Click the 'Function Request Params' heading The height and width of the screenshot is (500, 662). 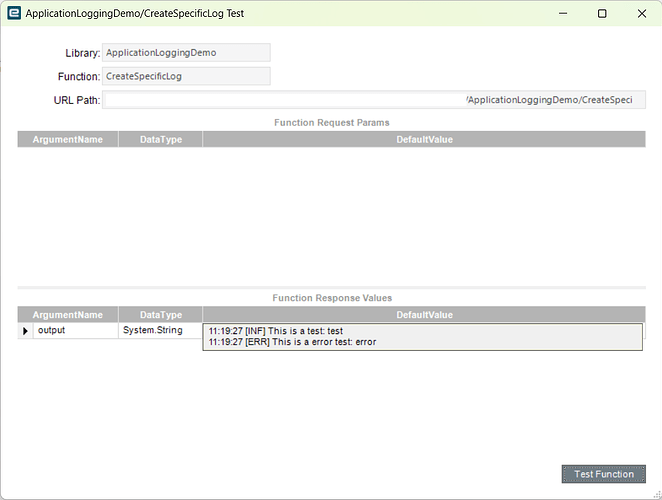tap(332, 122)
